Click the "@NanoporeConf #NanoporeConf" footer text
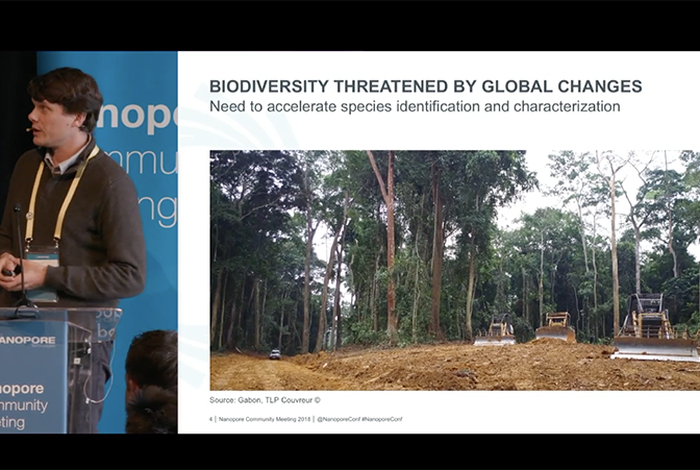Screen dimensions: 700x470 (359, 419)
